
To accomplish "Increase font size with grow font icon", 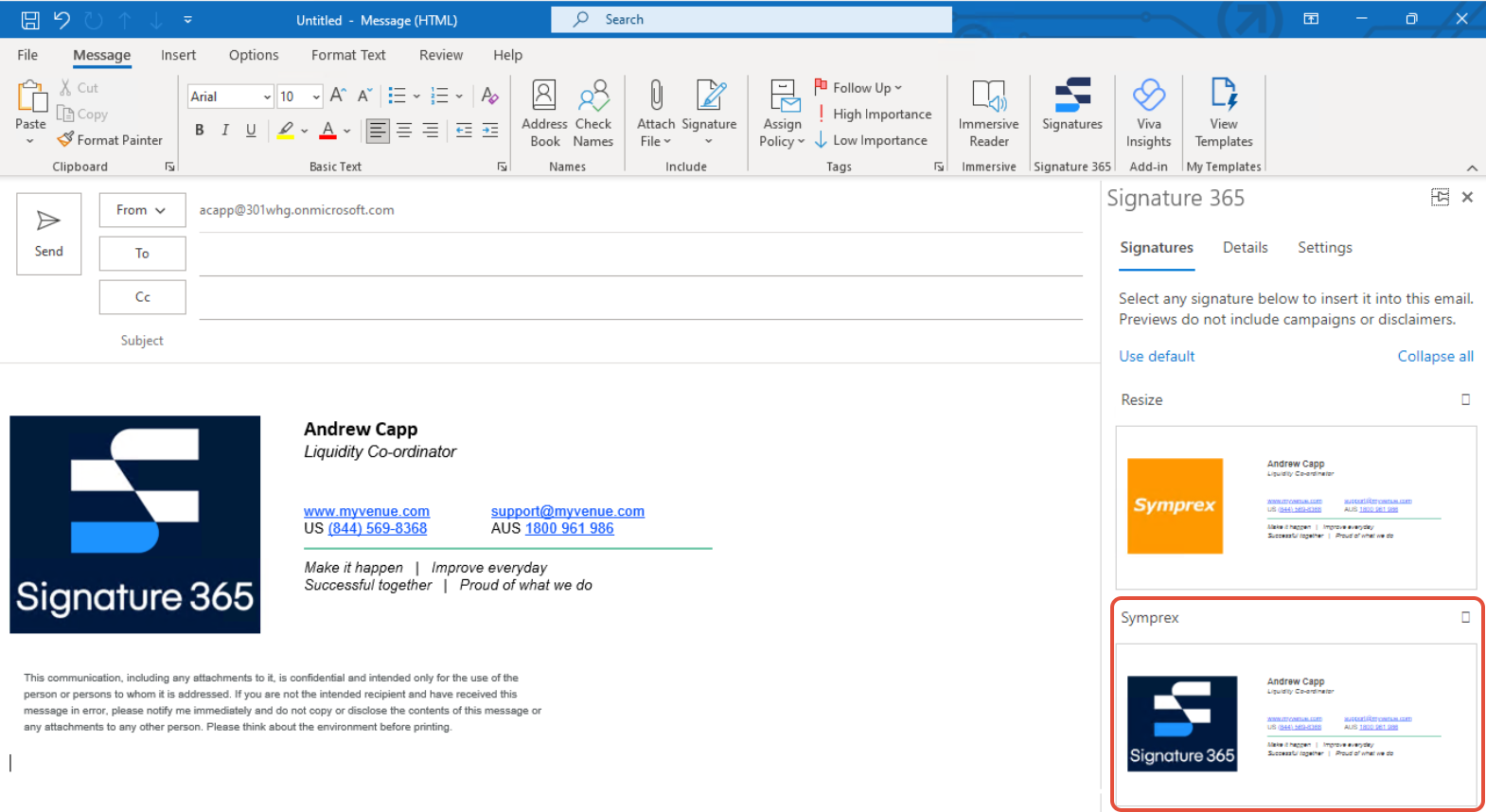I will click(338, 96).
